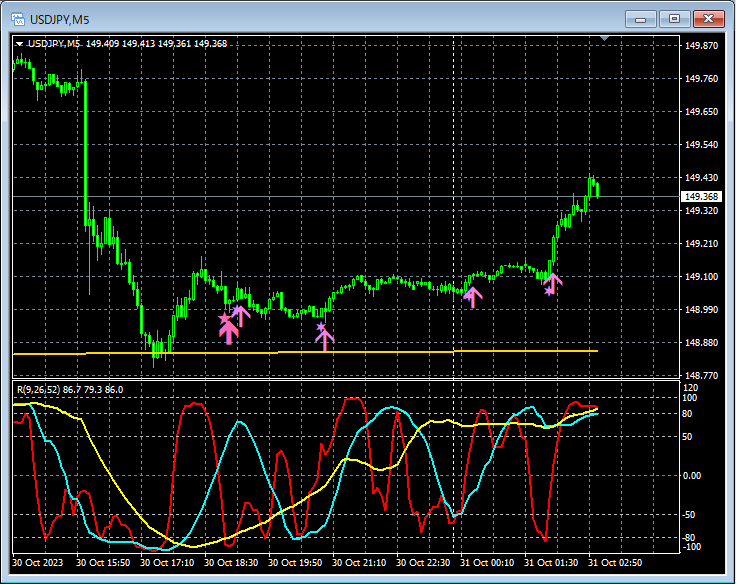737x584 pixels.
Task: Click the up arrow on the yellow line near 21:10
Action: (324, 339)
